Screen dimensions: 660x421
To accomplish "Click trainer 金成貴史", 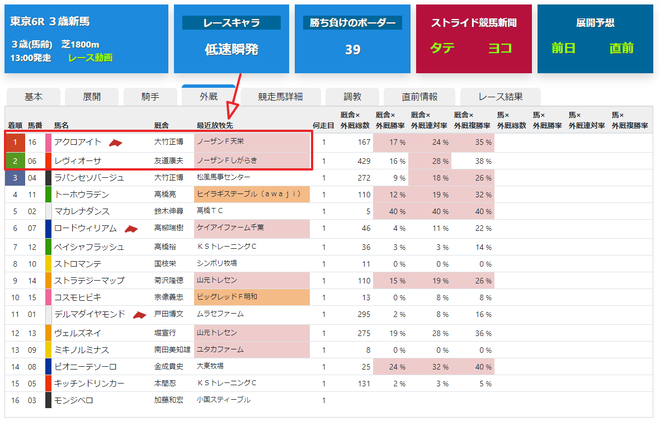I will 169,367.
